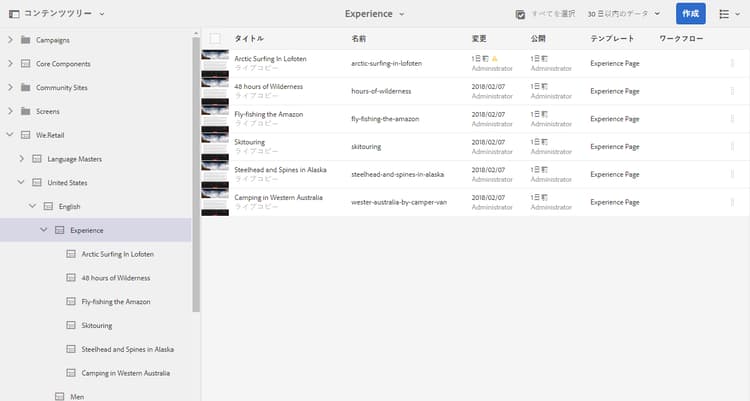Viewport: 750px width, 401px height.
Task: Click the content tree vertical scrollbar
Action: 196,175
